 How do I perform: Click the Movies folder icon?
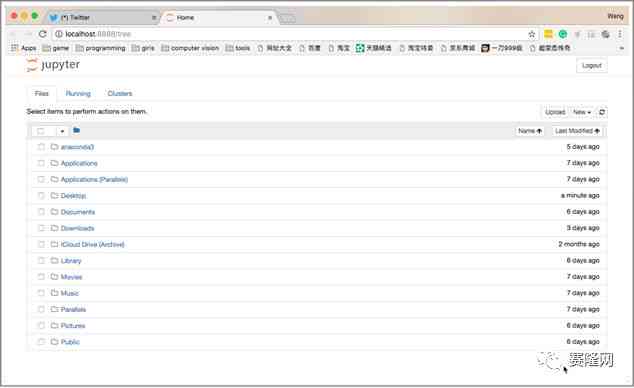coord(55,277)
